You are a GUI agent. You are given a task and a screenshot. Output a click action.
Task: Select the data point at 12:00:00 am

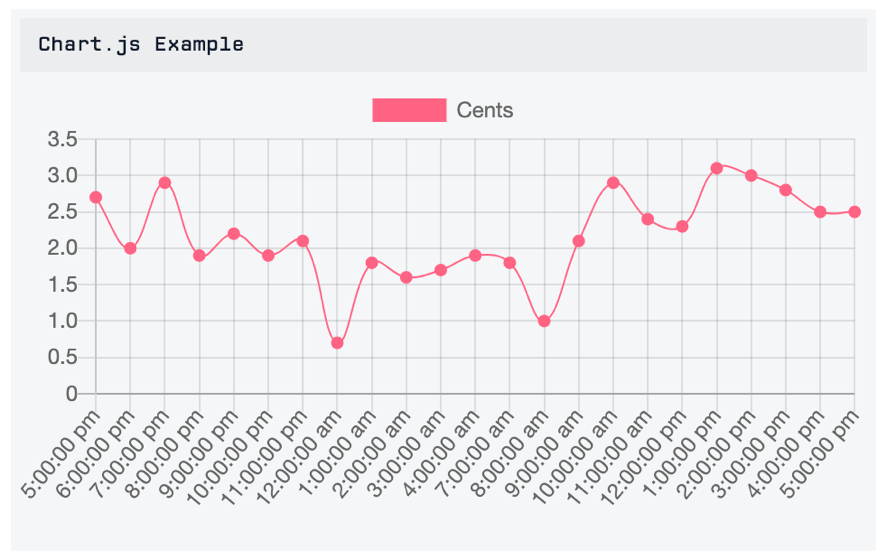click(337, 343)
